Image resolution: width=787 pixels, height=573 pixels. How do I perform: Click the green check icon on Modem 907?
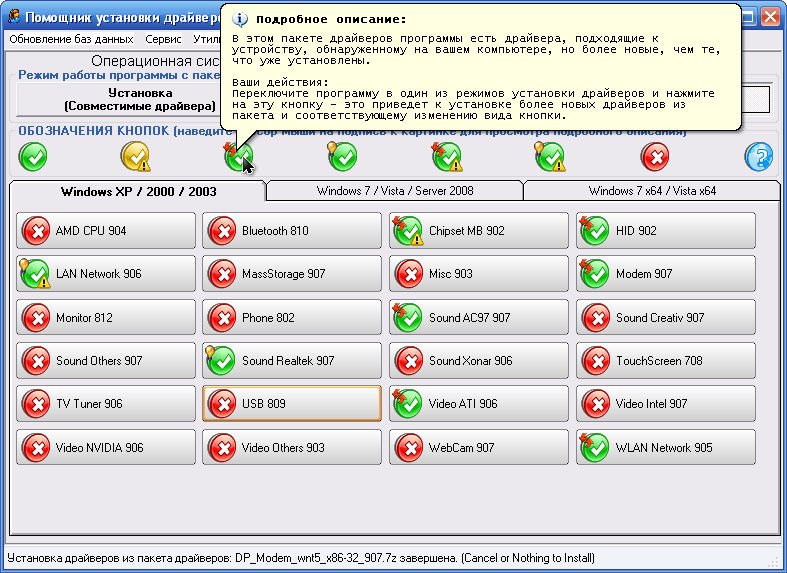click(x=595, y=273)
